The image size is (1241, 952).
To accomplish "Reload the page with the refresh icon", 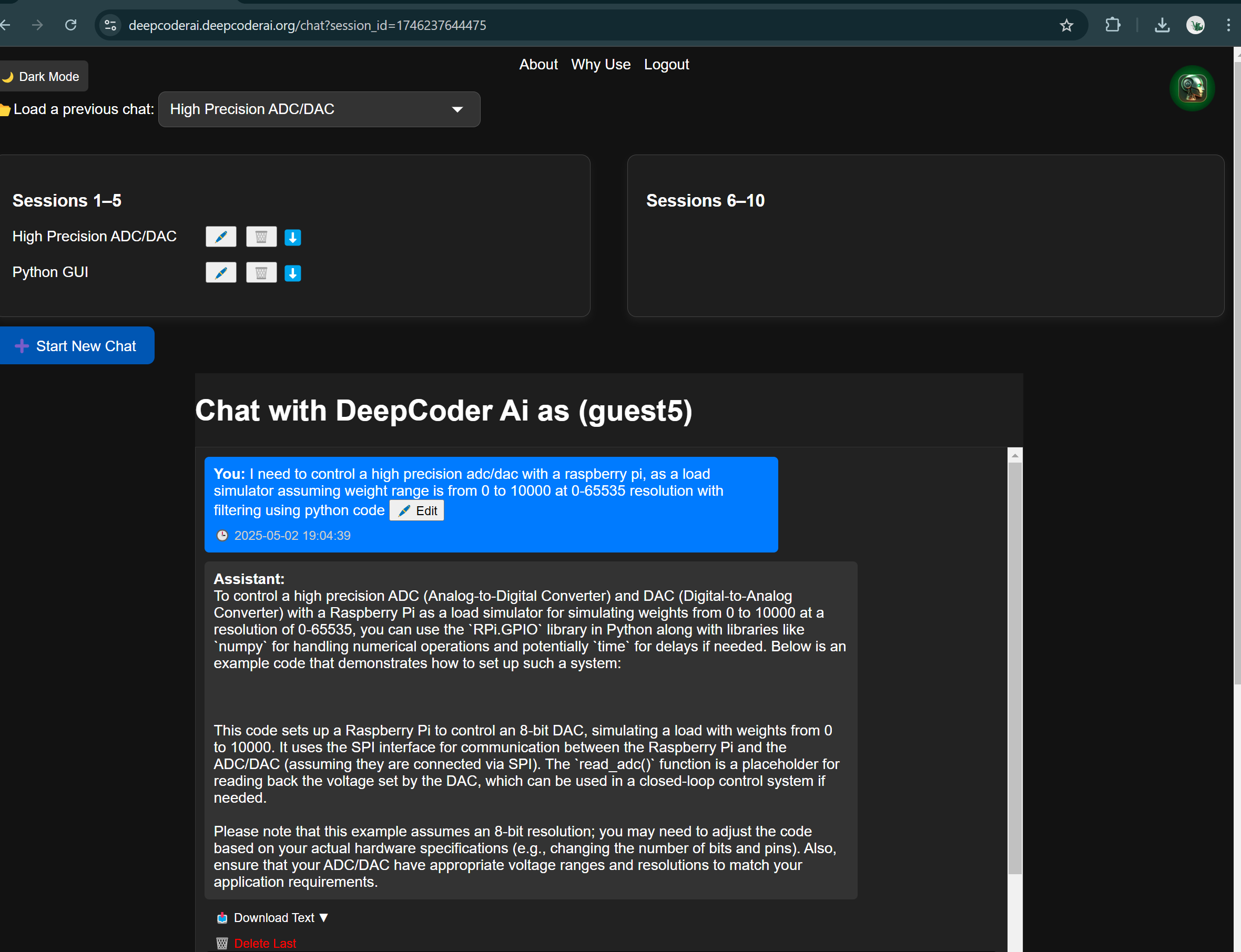I will click(x=70, y=25).
